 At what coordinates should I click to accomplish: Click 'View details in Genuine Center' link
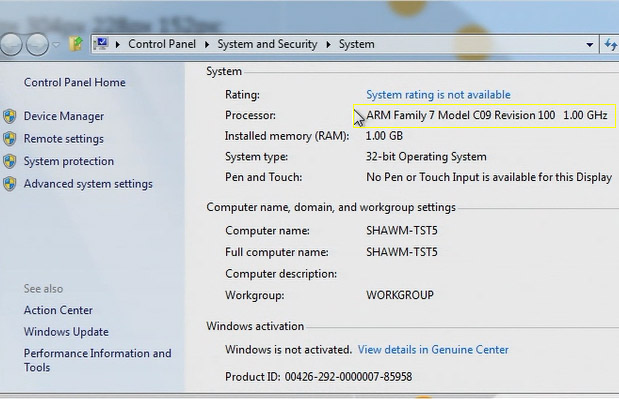pyautogui.click(x=433, y=350)
